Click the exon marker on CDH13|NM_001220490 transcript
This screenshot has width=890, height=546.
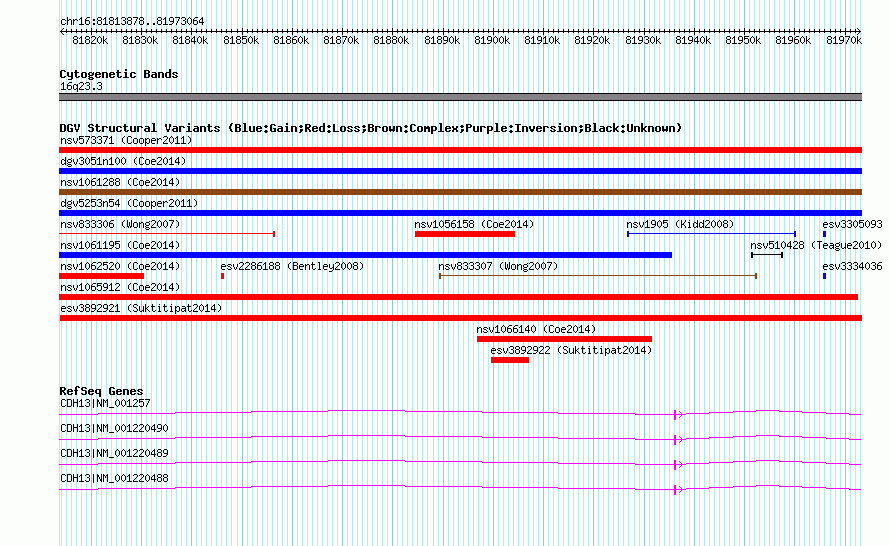(675, 440)
